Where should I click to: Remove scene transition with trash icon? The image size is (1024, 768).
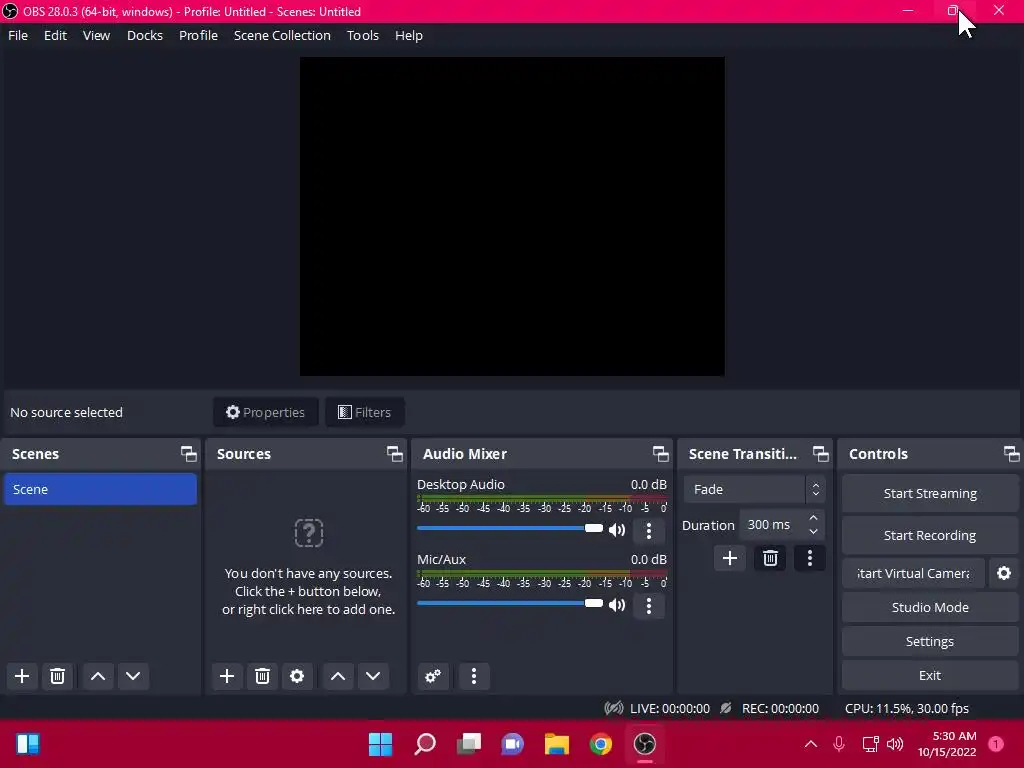(x=770, y=558)
